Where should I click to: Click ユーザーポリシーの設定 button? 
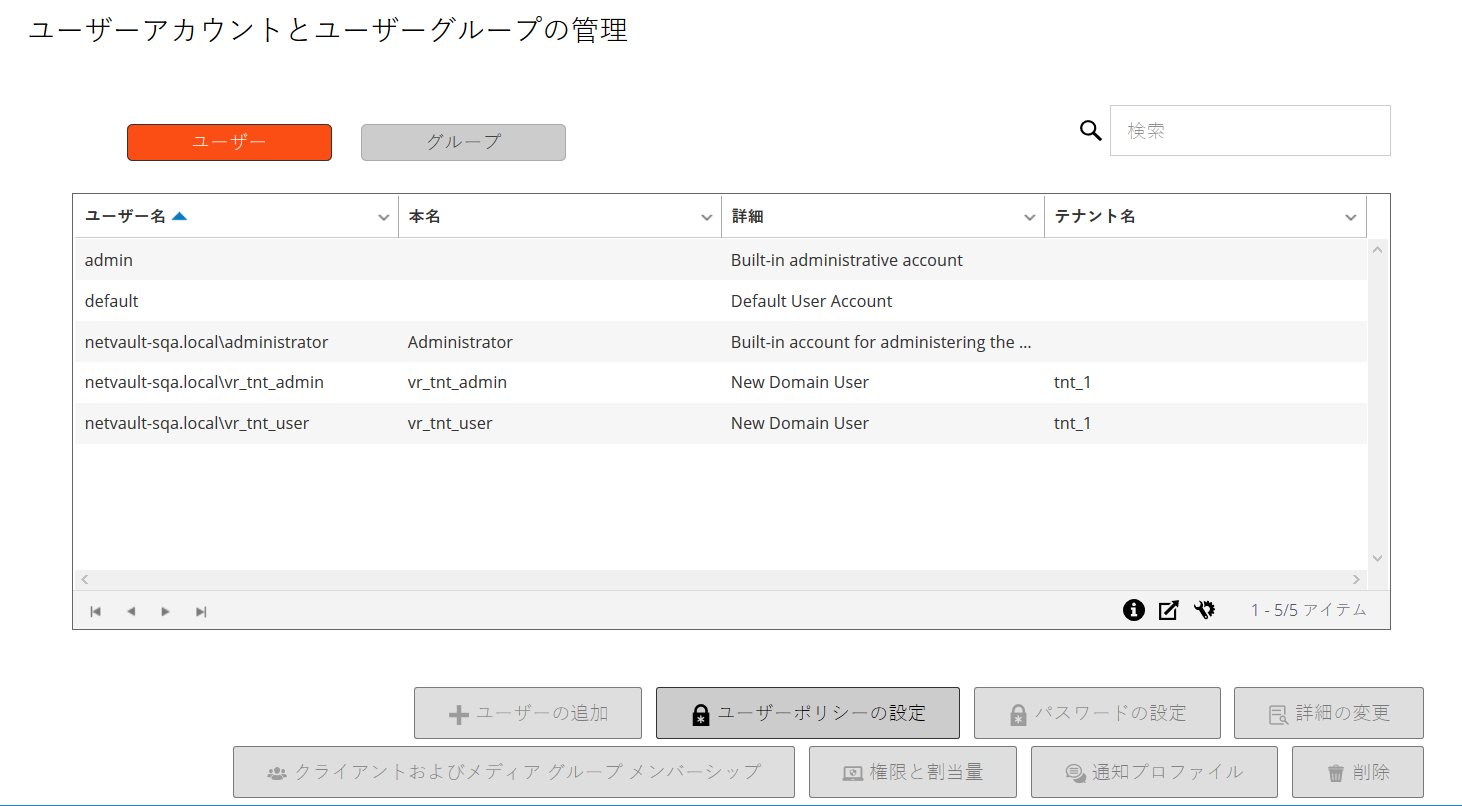(x=807, y=713)
